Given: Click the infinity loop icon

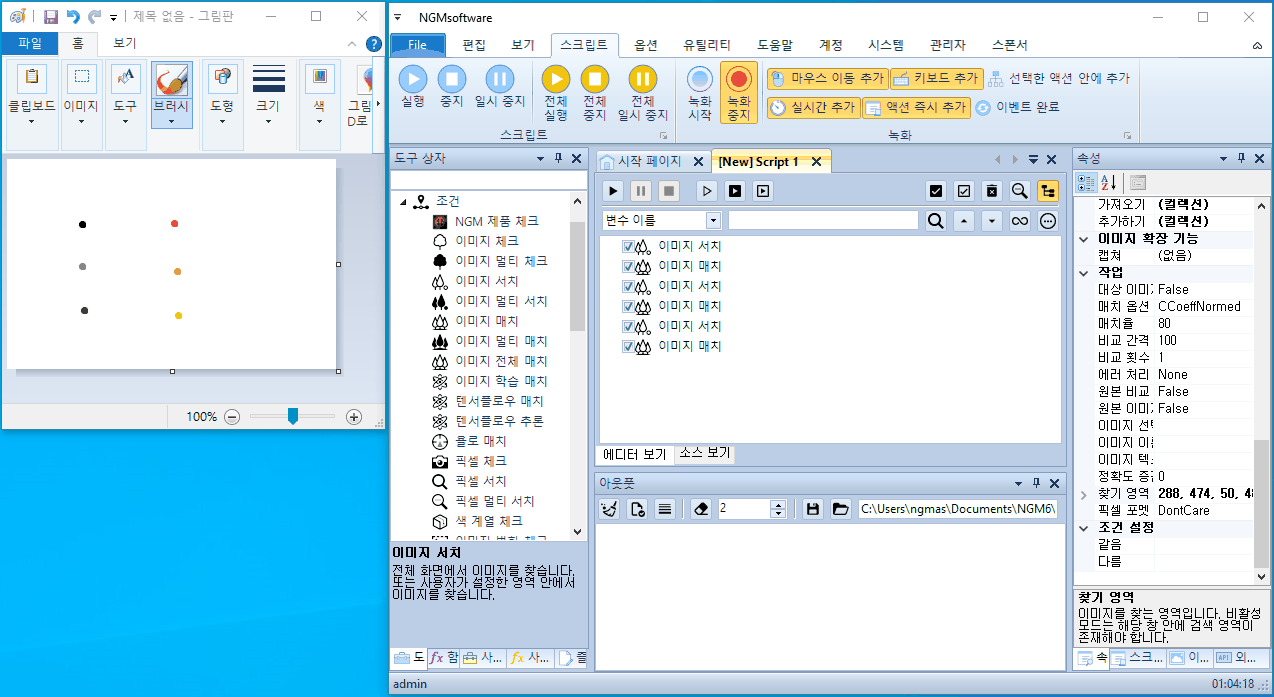Looking at the screenshot, I should click(1019, 221).
